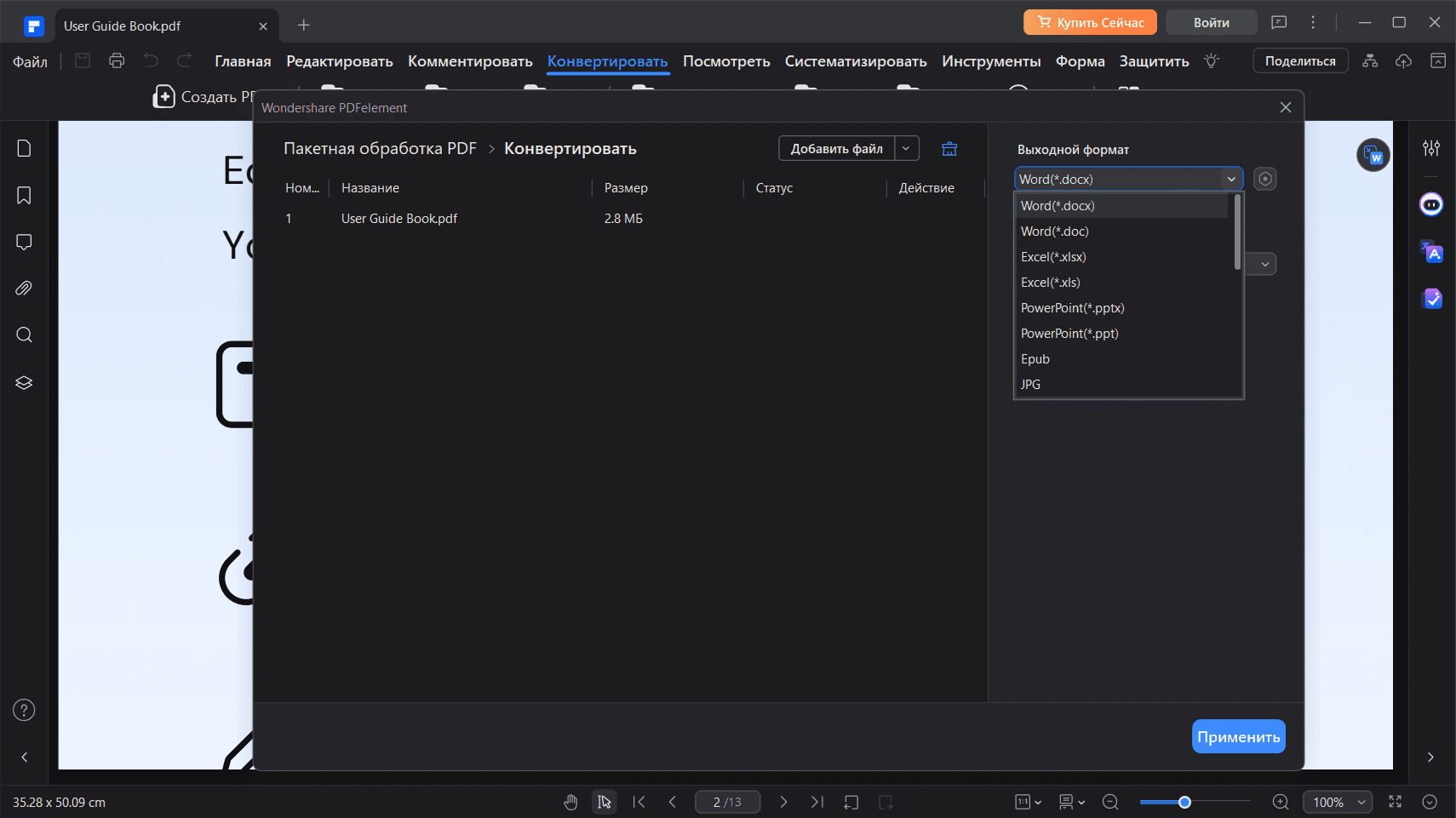
Task: Select the User Guide Book.pdf file row
Action: (x=620, y=219)
